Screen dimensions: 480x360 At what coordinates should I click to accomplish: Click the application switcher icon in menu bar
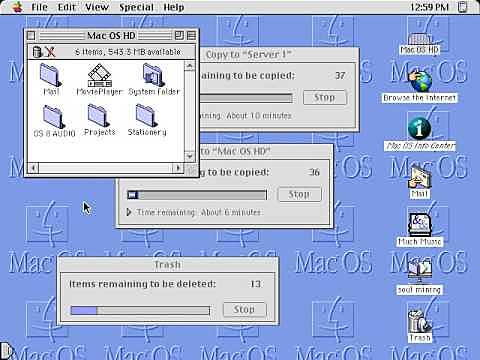(x=463, y=7)
